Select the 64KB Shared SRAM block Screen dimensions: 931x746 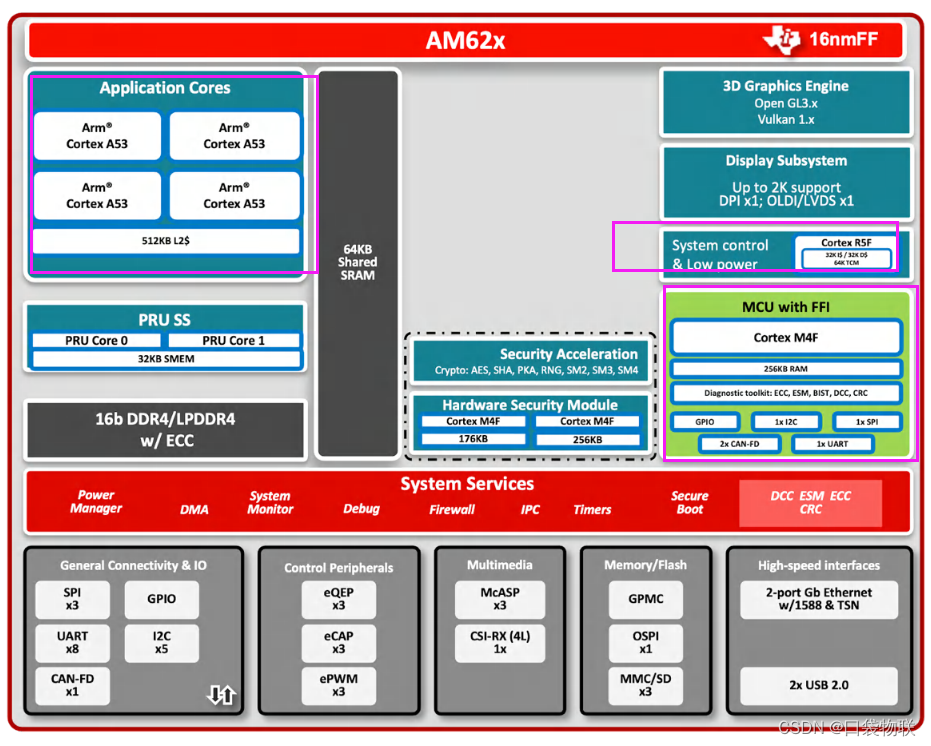point(357,262)
